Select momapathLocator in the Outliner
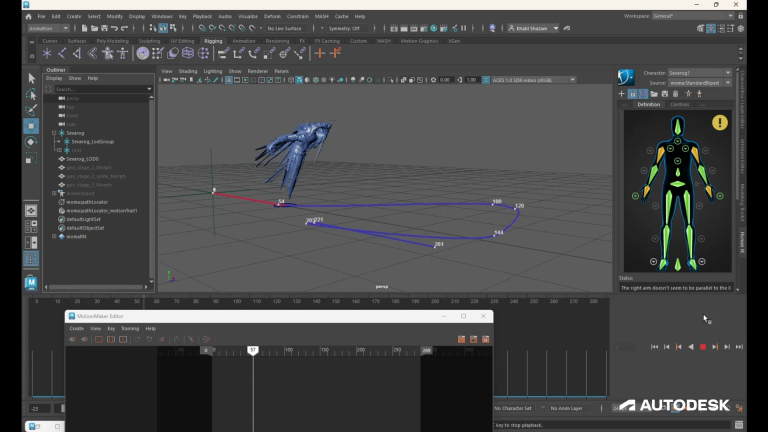This screenshot has width=768, height=432. 87,202
